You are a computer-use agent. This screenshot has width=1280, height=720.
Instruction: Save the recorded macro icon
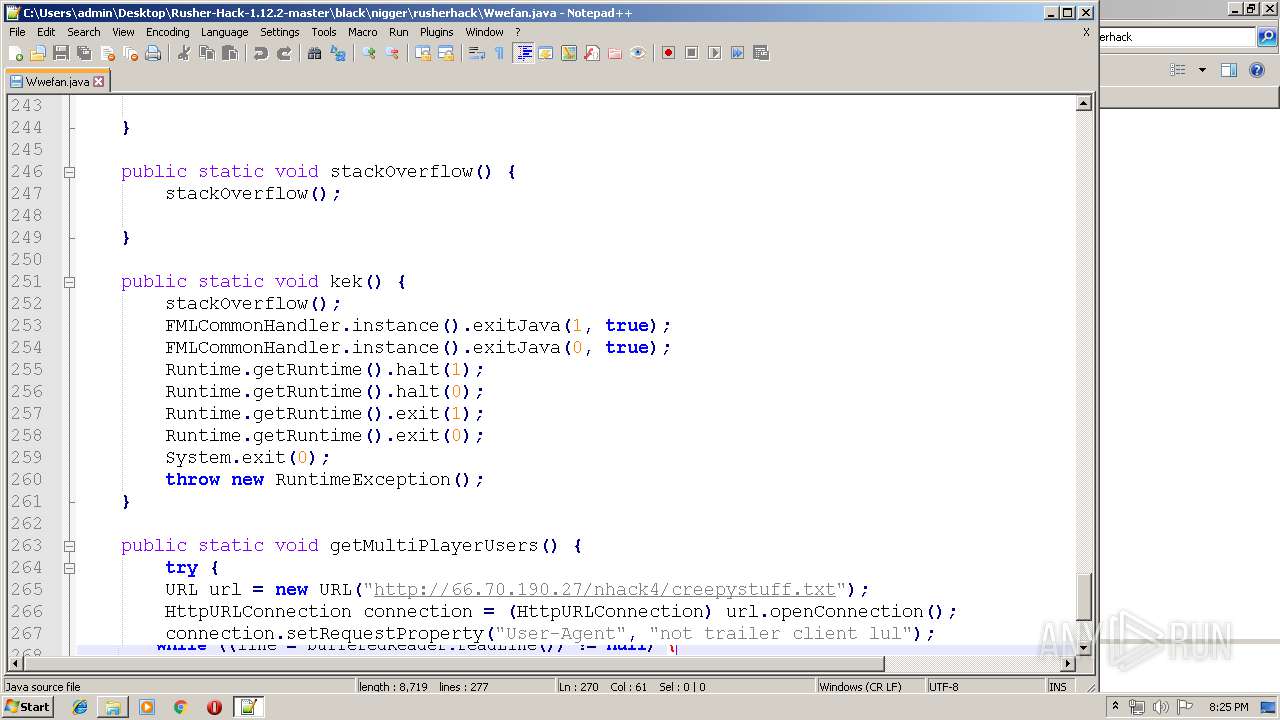761,53
